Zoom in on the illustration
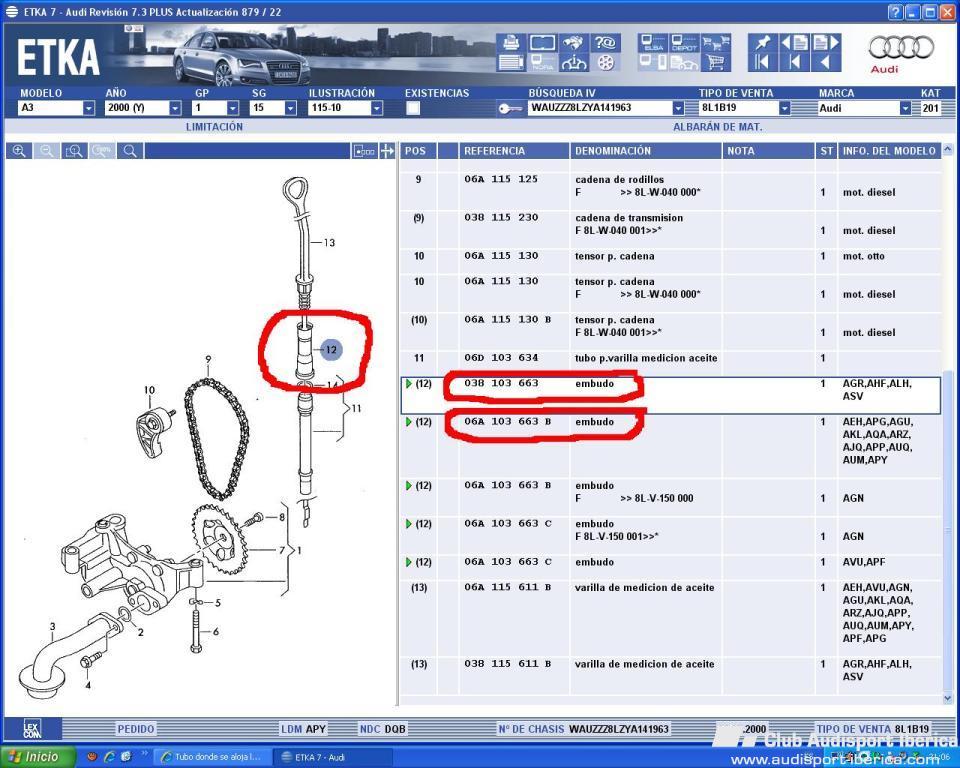The image size is (960, 768). tap(19, 151)
